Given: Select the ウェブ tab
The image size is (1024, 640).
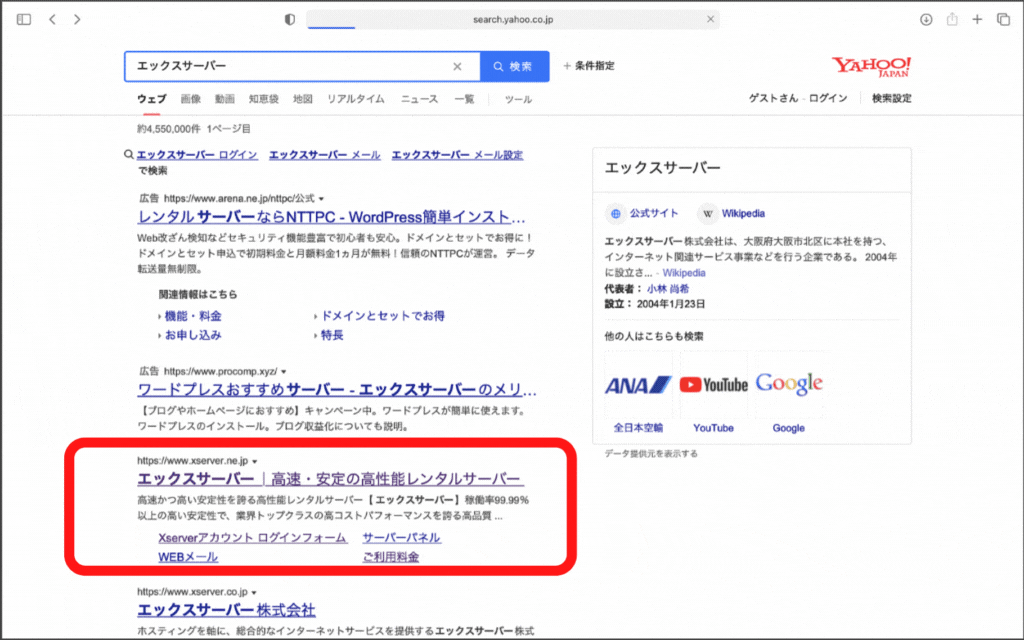Looking at the screenshot, I should (152, 99).
